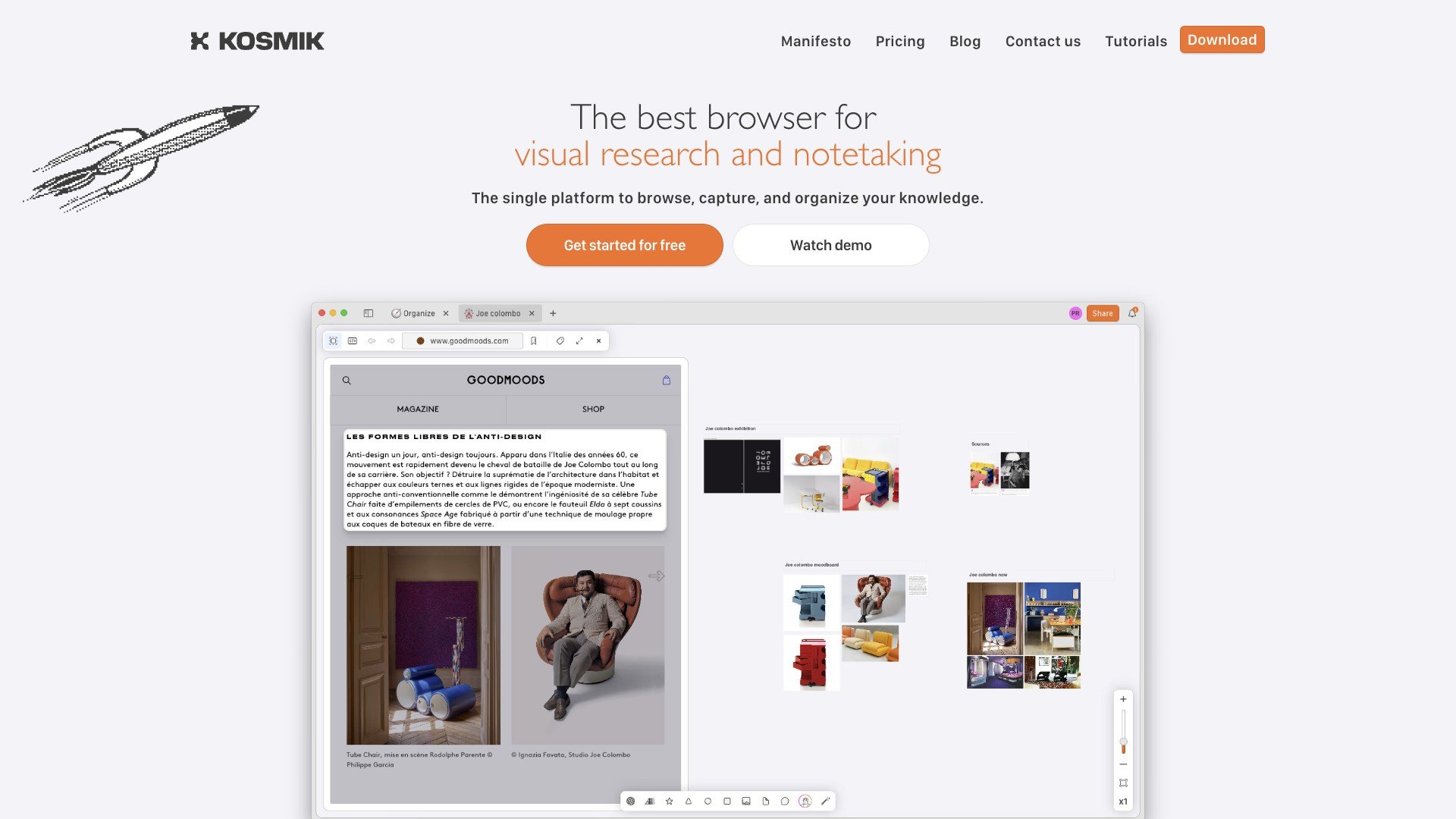Toggle capture mode in the address bar
This screenshot has width=1456, height=819.
333,340
